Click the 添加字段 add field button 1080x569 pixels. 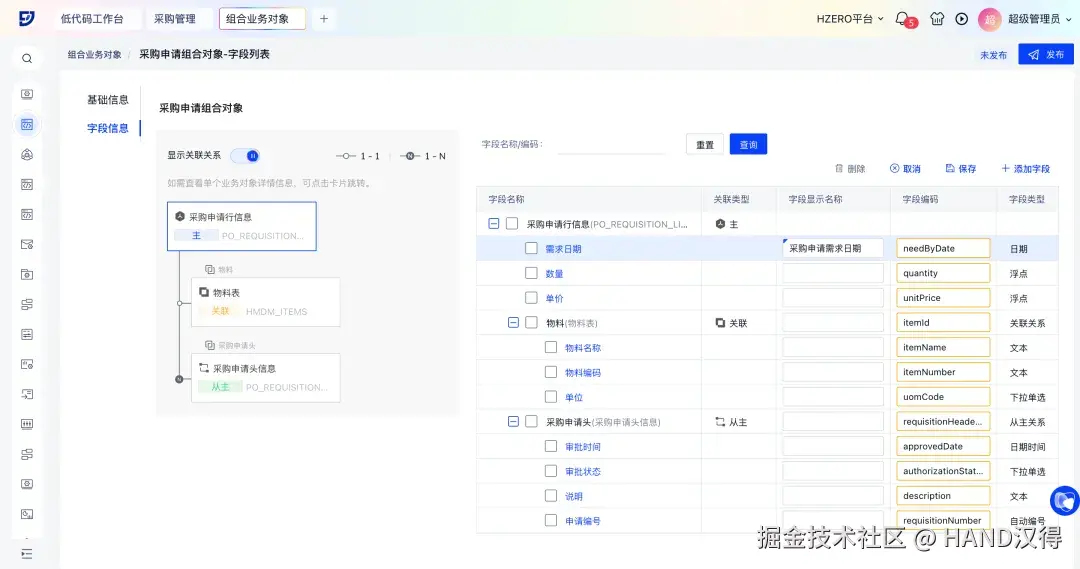tap(1026, 168)
